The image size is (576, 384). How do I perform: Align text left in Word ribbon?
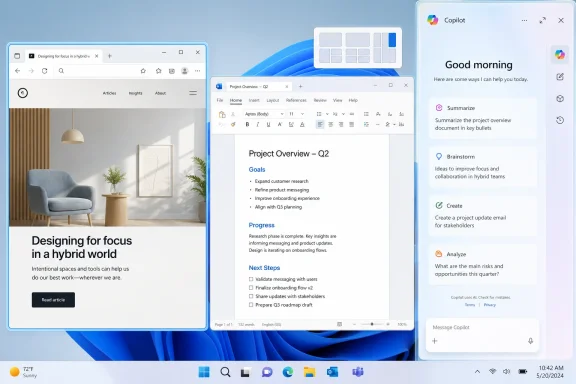[x=320, y=125]
